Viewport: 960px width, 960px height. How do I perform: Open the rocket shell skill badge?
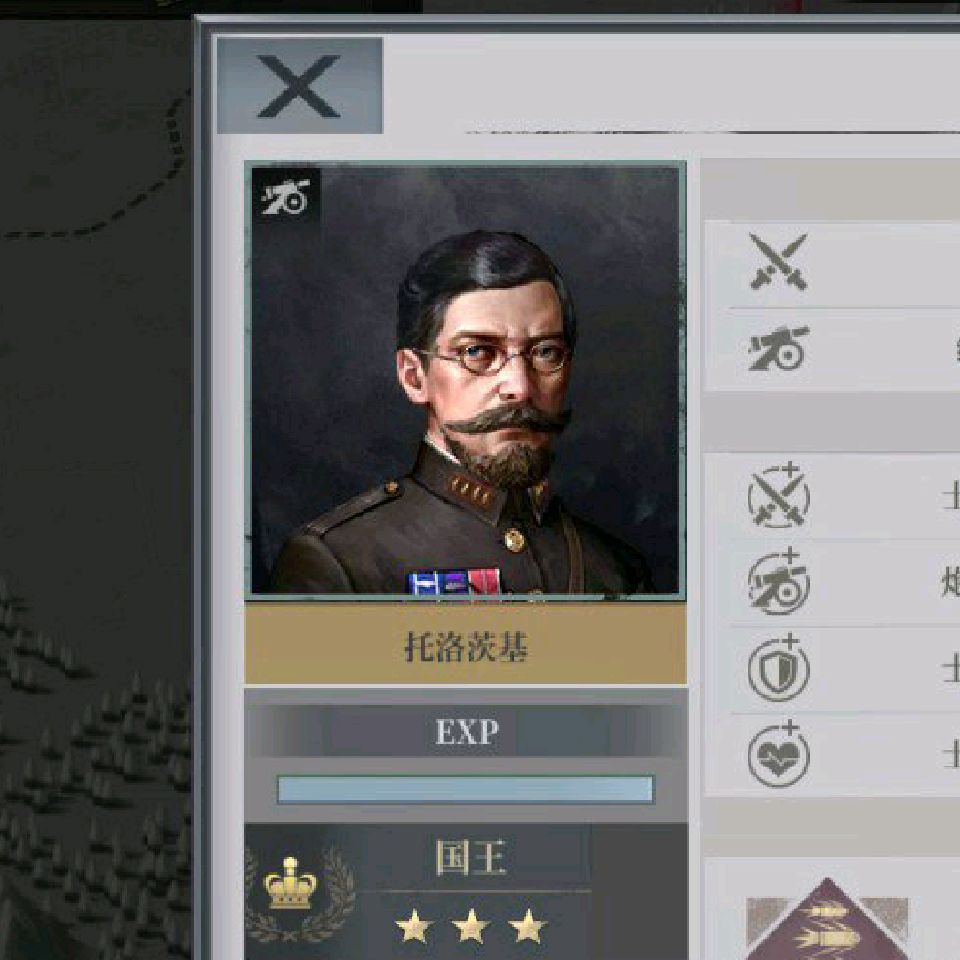pyautogui.click(x=827, y=919)
